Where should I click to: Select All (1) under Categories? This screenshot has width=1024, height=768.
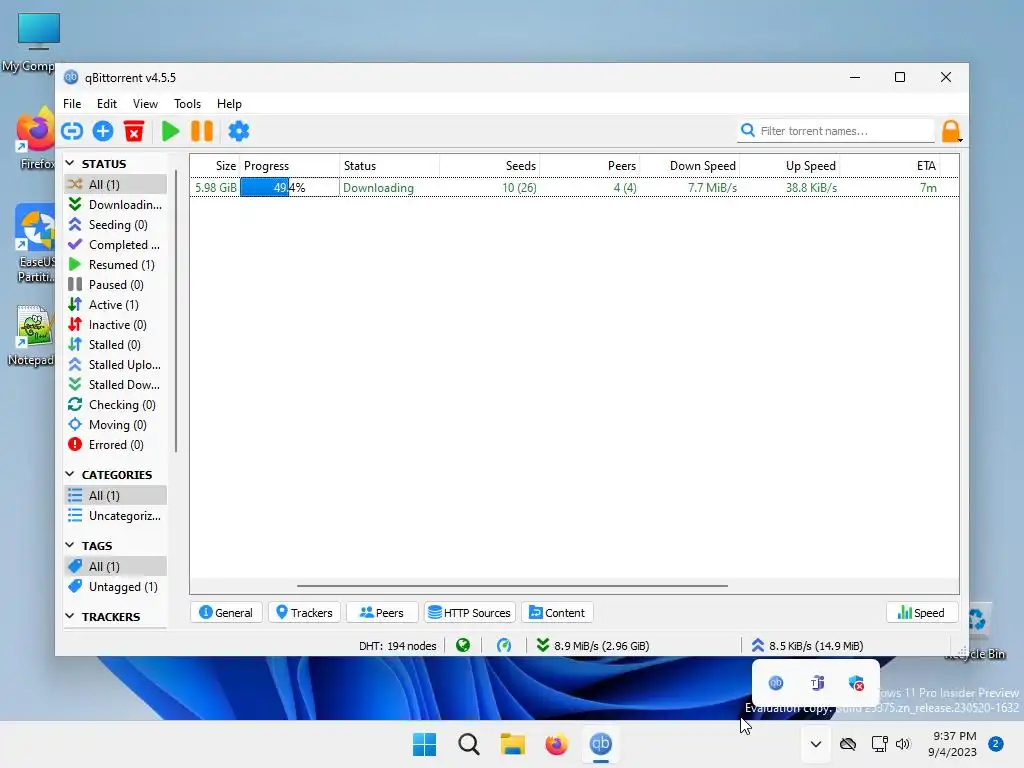(116, 496)
